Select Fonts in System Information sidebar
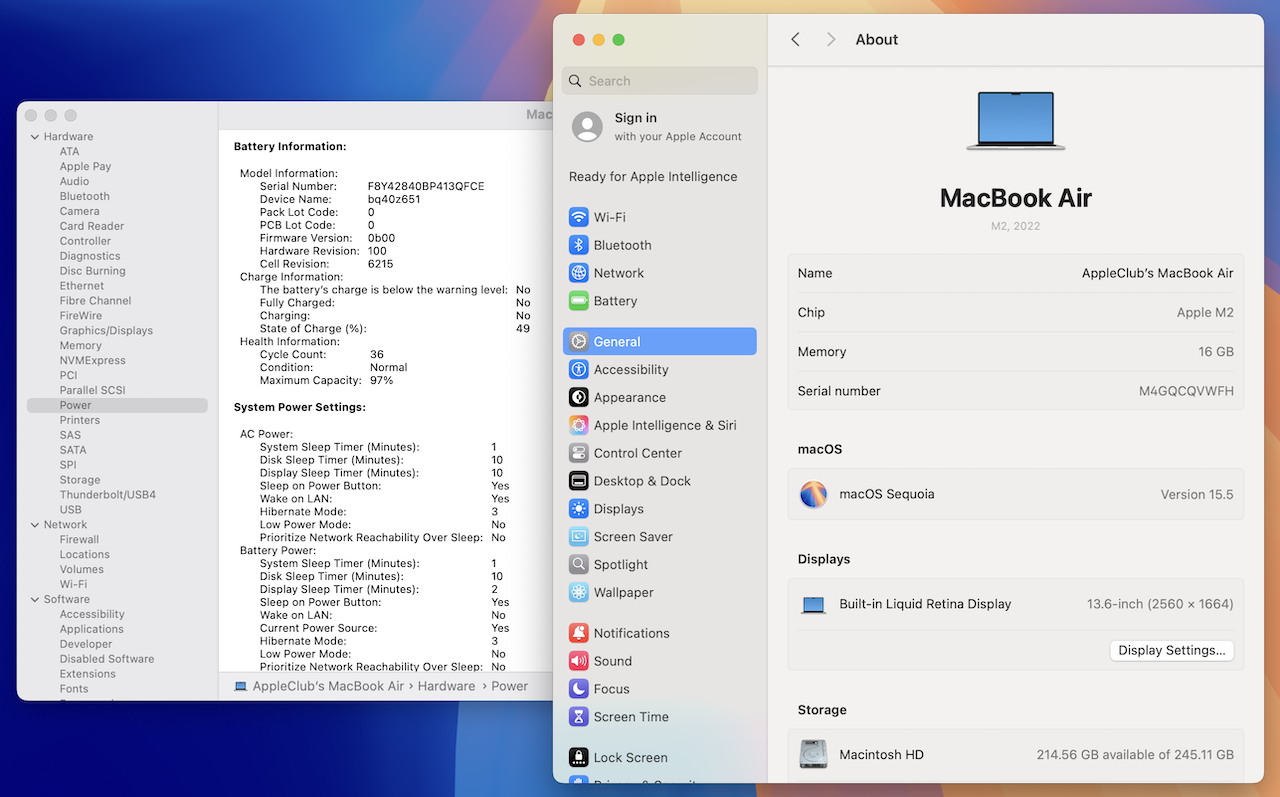Image resolution: width=1280 pixels, height=797 pixels. click(73, 689)
